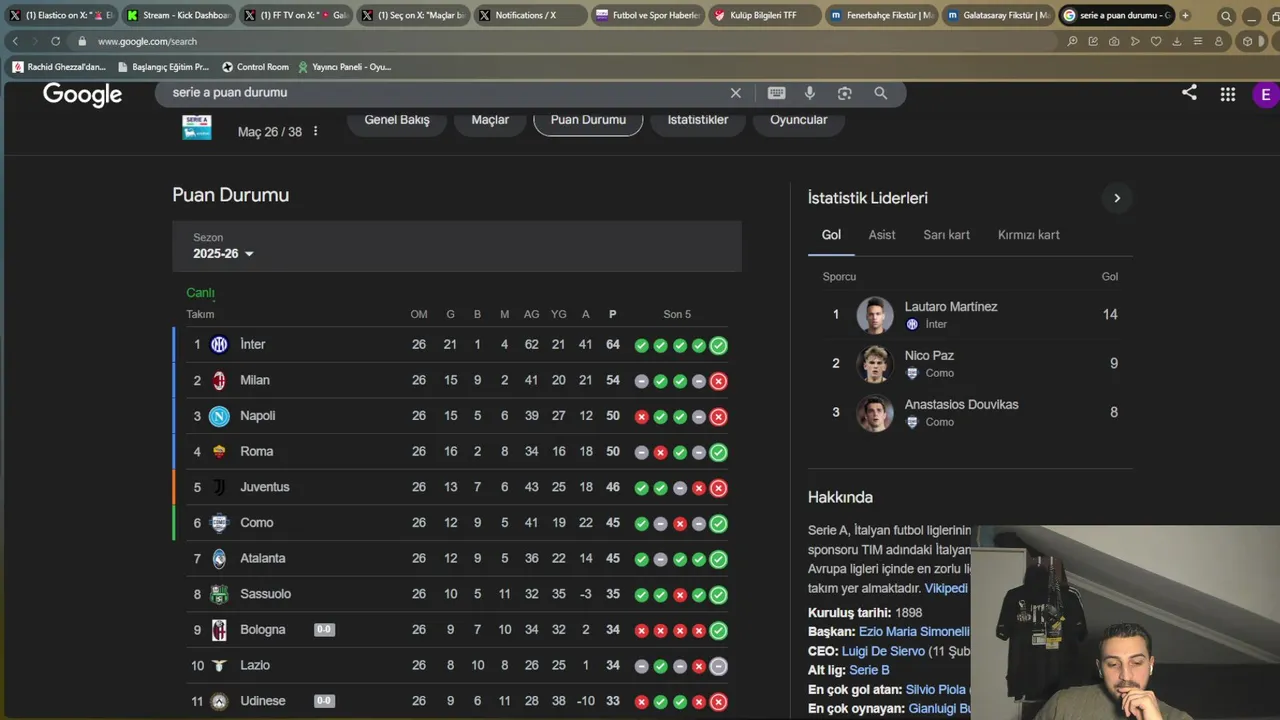Image resolution: width=1280 pixels, height=720 pixels.
Task: Click the Napoli club crest in the table
Action: tap(219, 416)
